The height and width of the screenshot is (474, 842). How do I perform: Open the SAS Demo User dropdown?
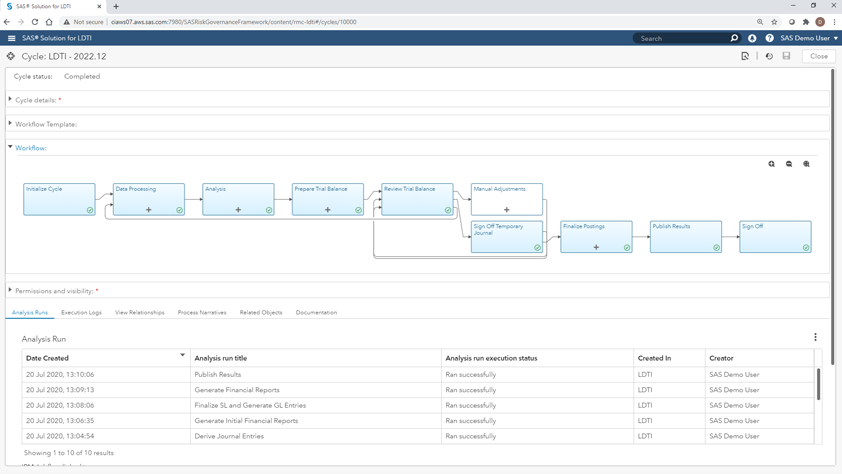809,38
